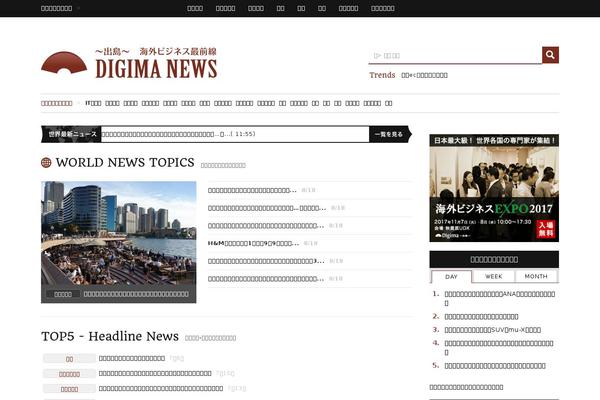Click the globe icon beside WORLD NEWS TOPICS
Screen dimensions: 600x400
tap(46, 163)
